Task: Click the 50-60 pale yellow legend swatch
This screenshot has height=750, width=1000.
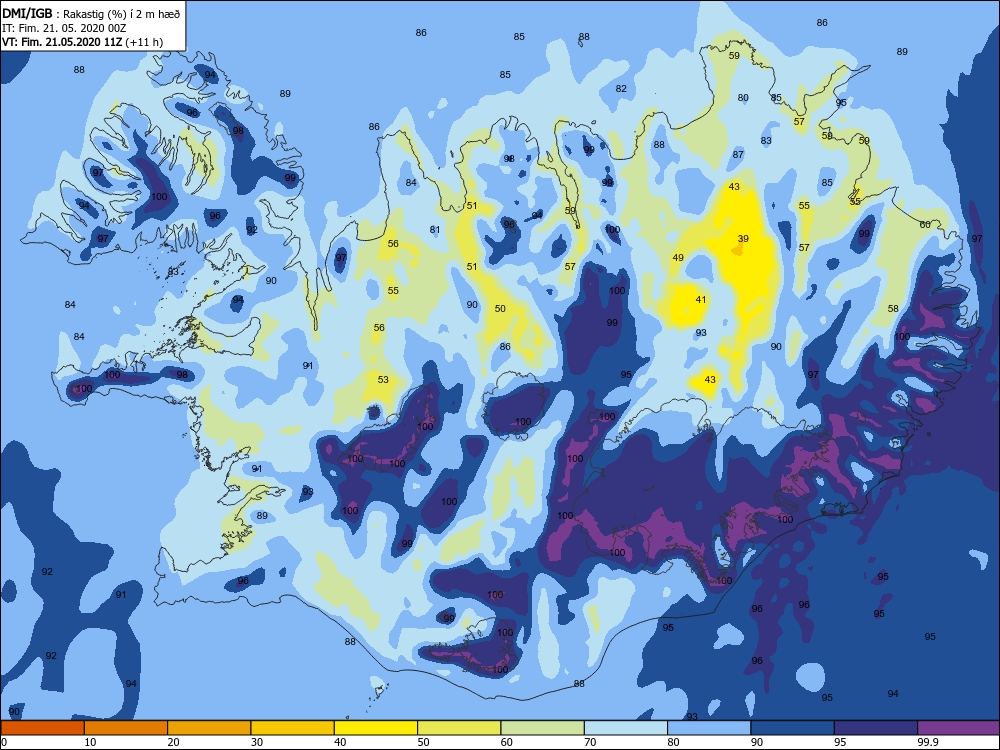Action: point(459,728)
